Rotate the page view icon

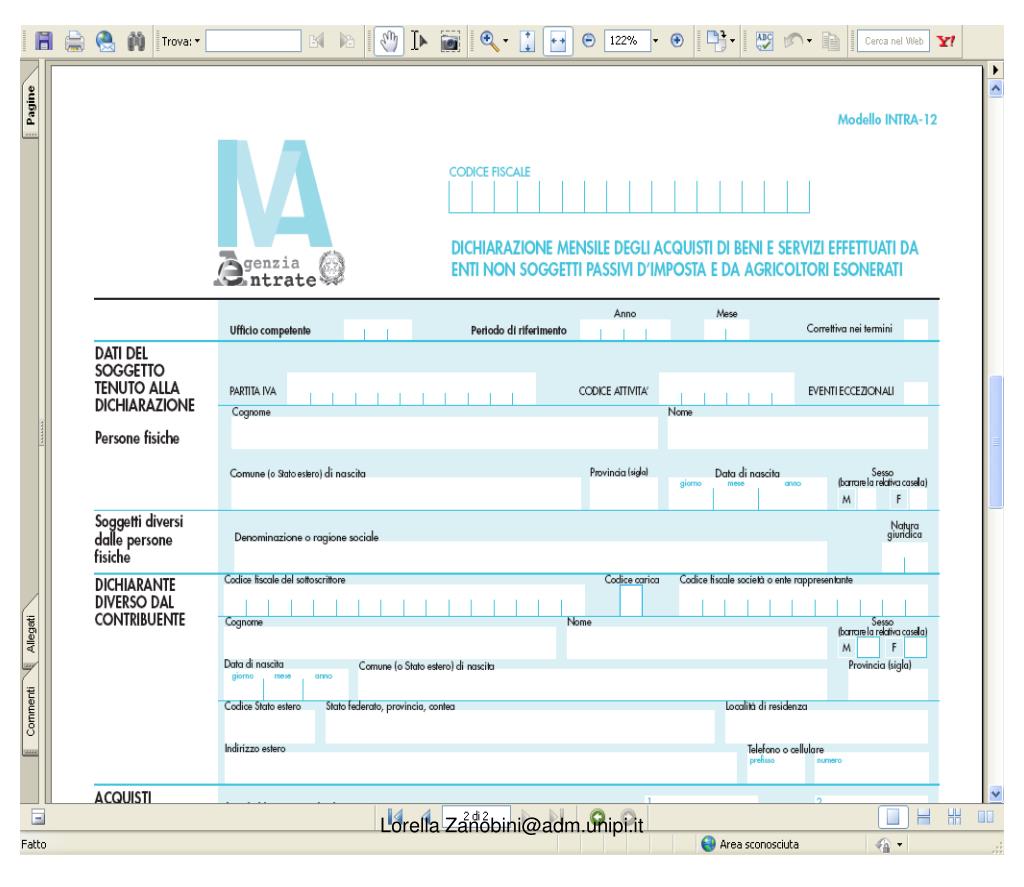coord(716,40)
